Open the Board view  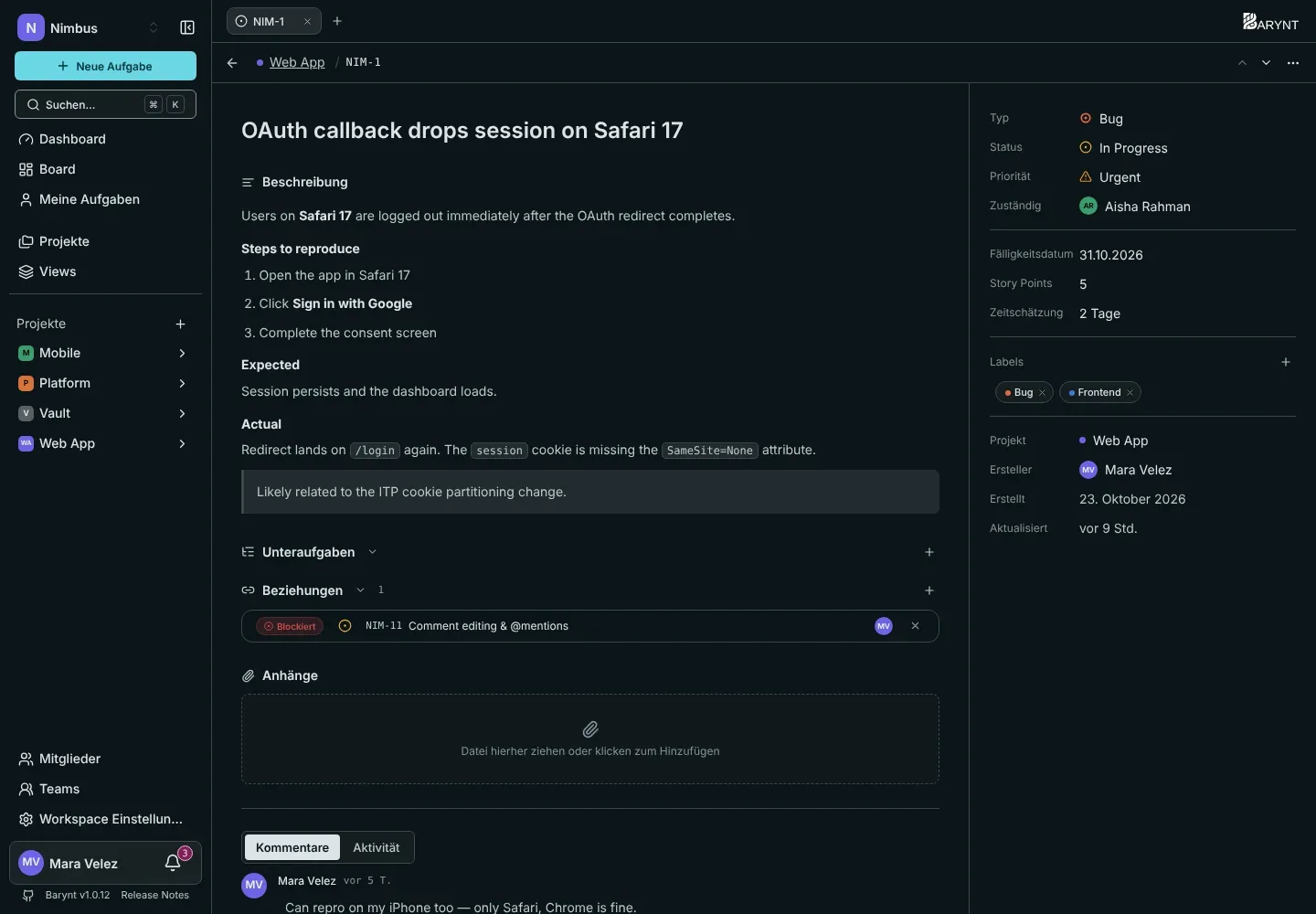(105, 169)
